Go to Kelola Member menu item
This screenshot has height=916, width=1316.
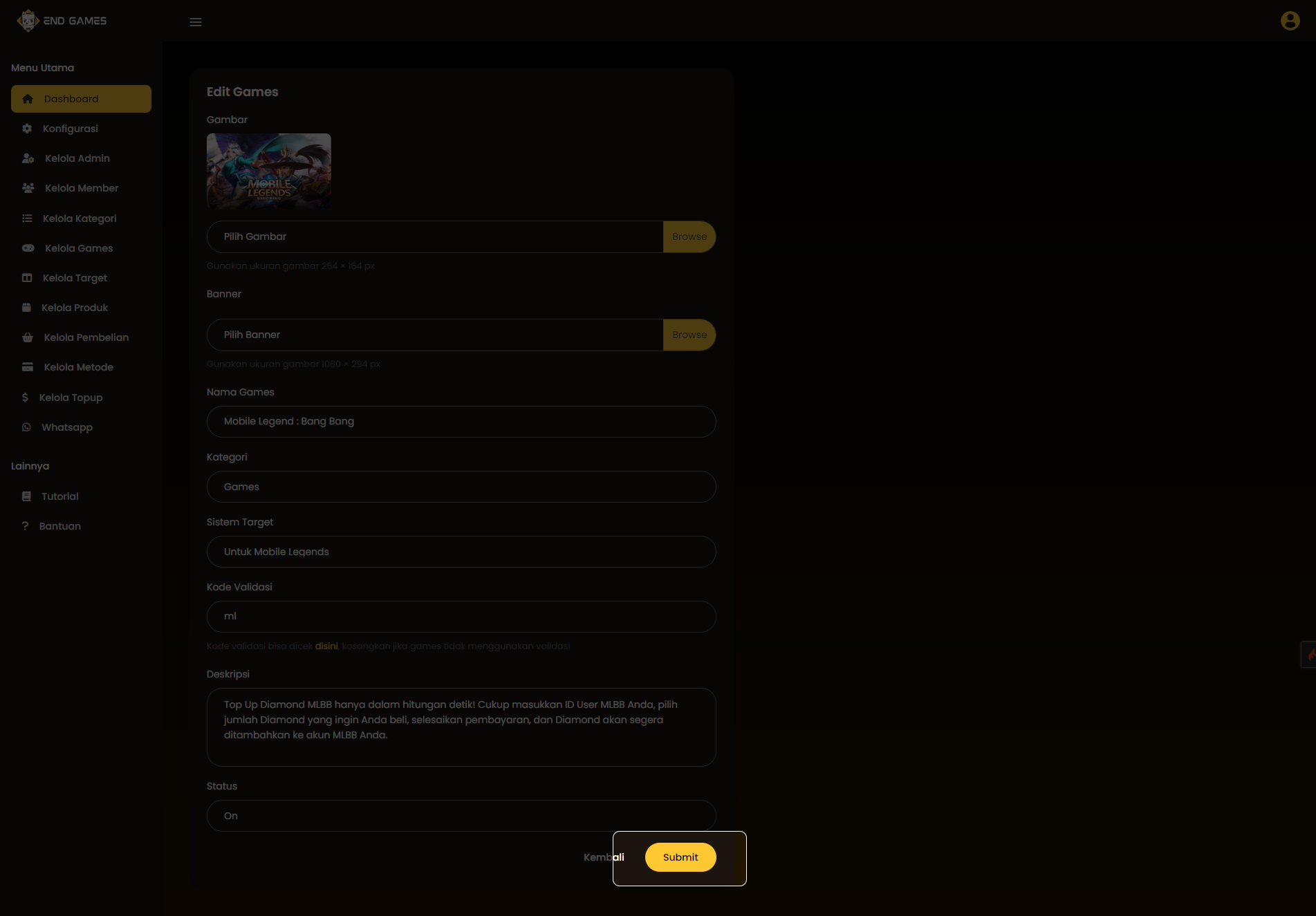pyautogui.click(x=81, y=188)
